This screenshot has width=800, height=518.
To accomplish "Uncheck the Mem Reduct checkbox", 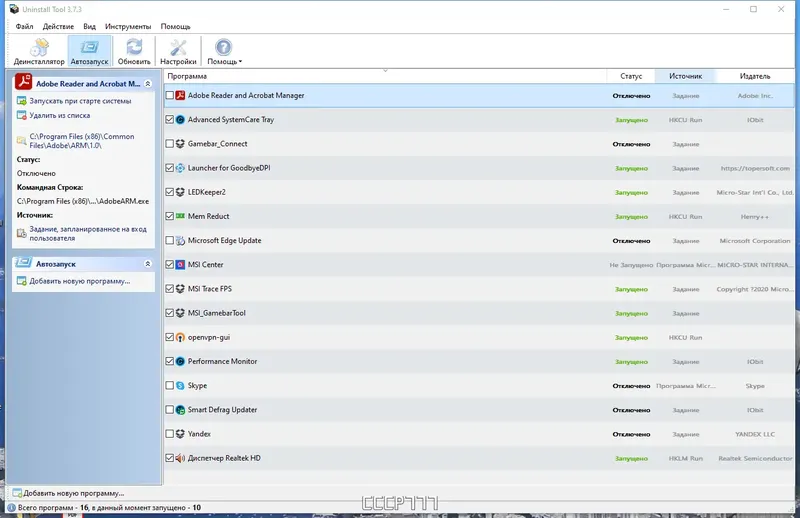I will [170, 216].
